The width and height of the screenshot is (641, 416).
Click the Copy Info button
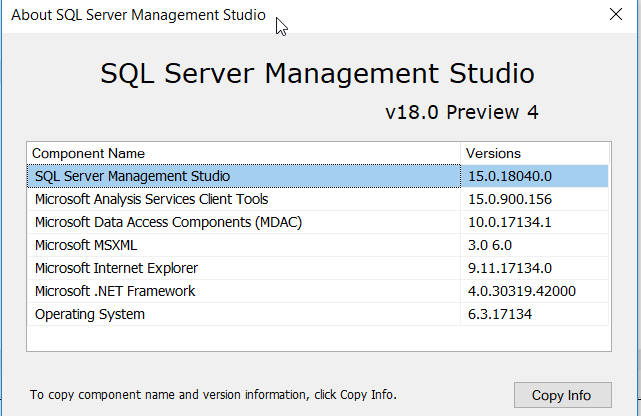tap(561, 395)
